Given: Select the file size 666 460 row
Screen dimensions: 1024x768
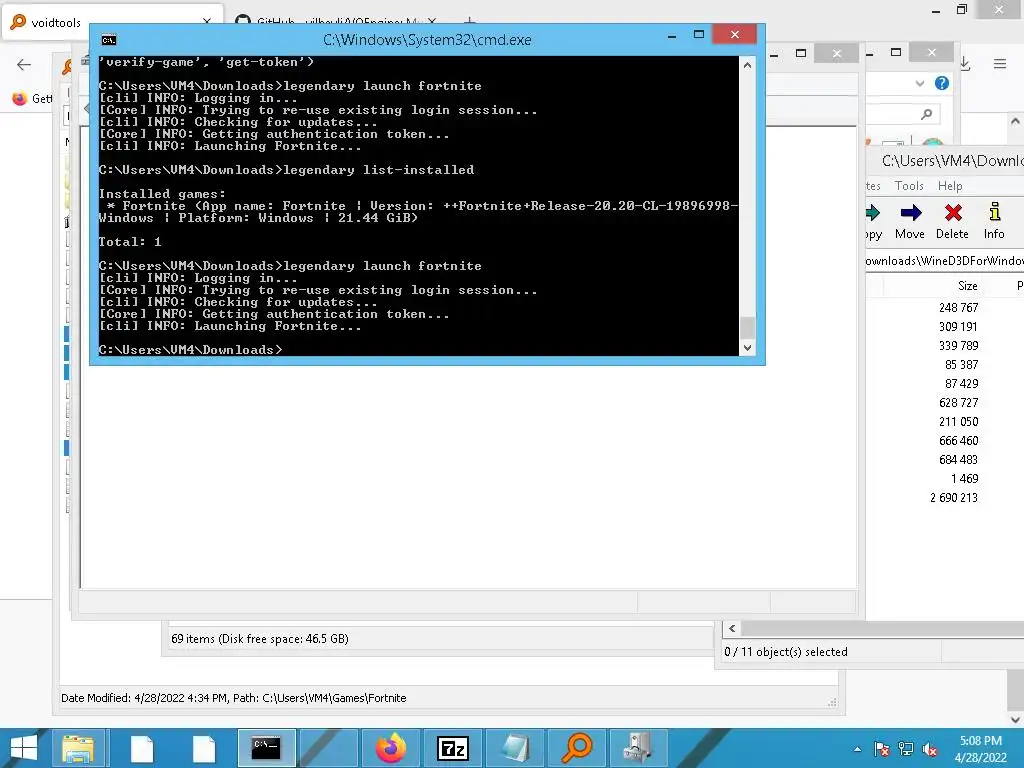Looking at the screenshot, I should click(x=958, y=440).
